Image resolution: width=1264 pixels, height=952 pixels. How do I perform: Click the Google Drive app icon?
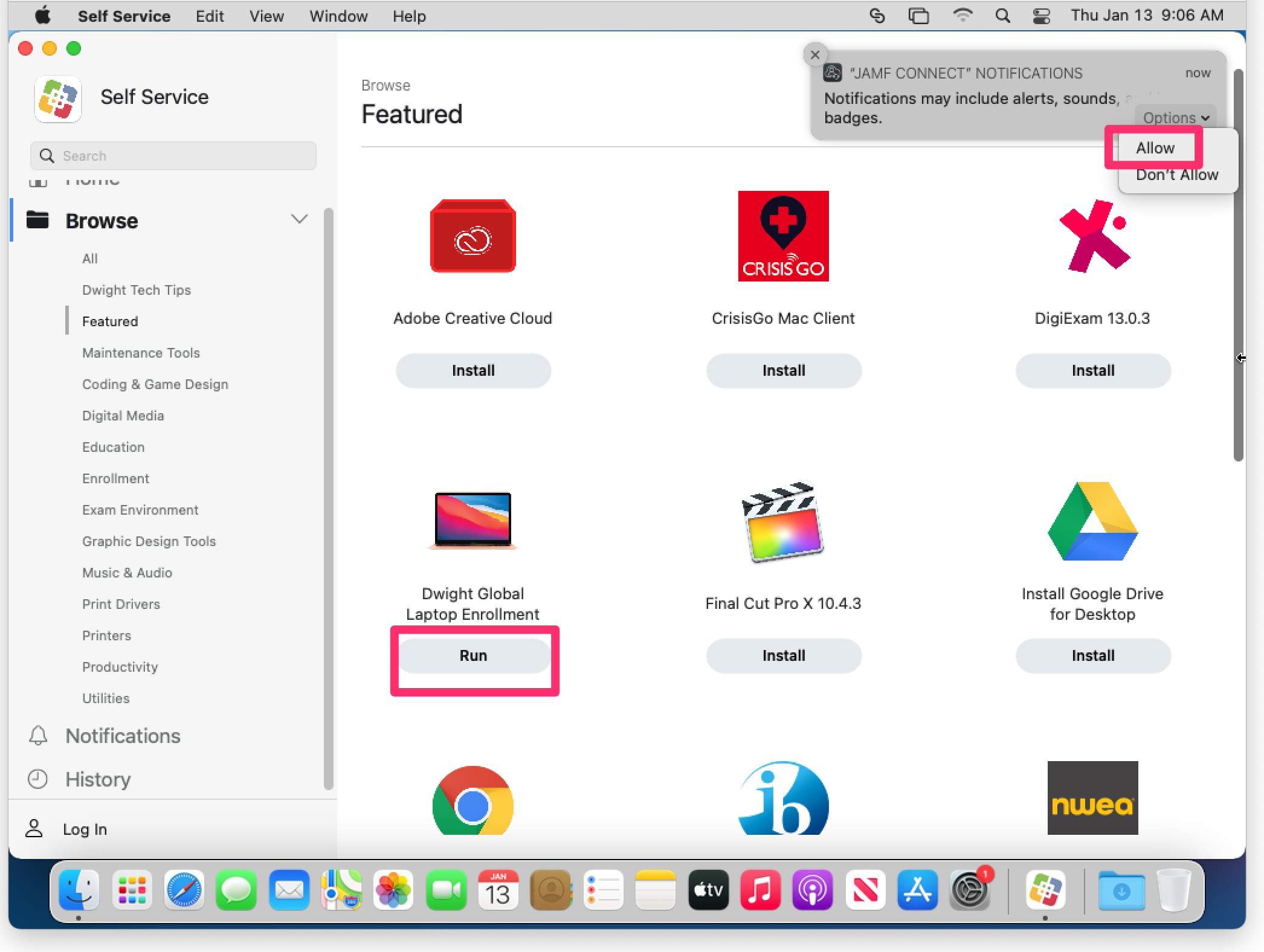(1092, 522)
